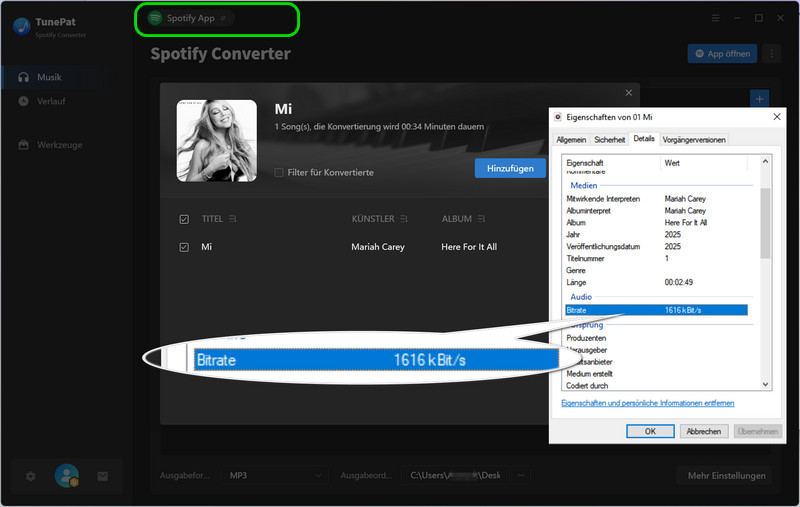Open settings gear in sidebar bottom

pyautogui.click(x=31, y=476)
